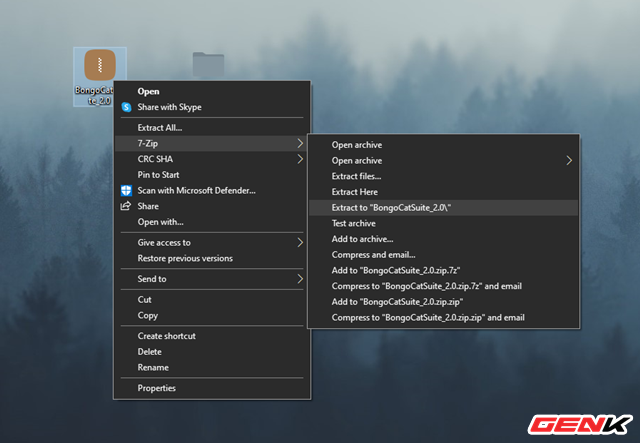Click the Share arrow icon
This screenshot has height=443, width=640.
click(126, 206)
